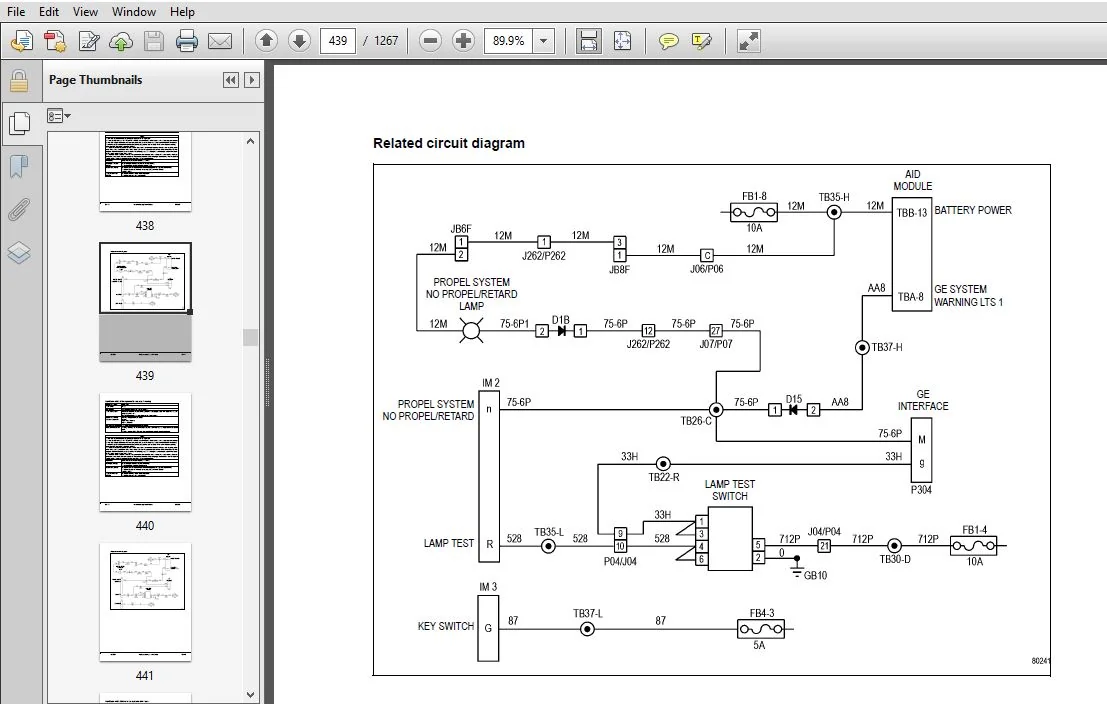
Task: Select the page 439 thumbnail
Action: (x=145, y=302)
